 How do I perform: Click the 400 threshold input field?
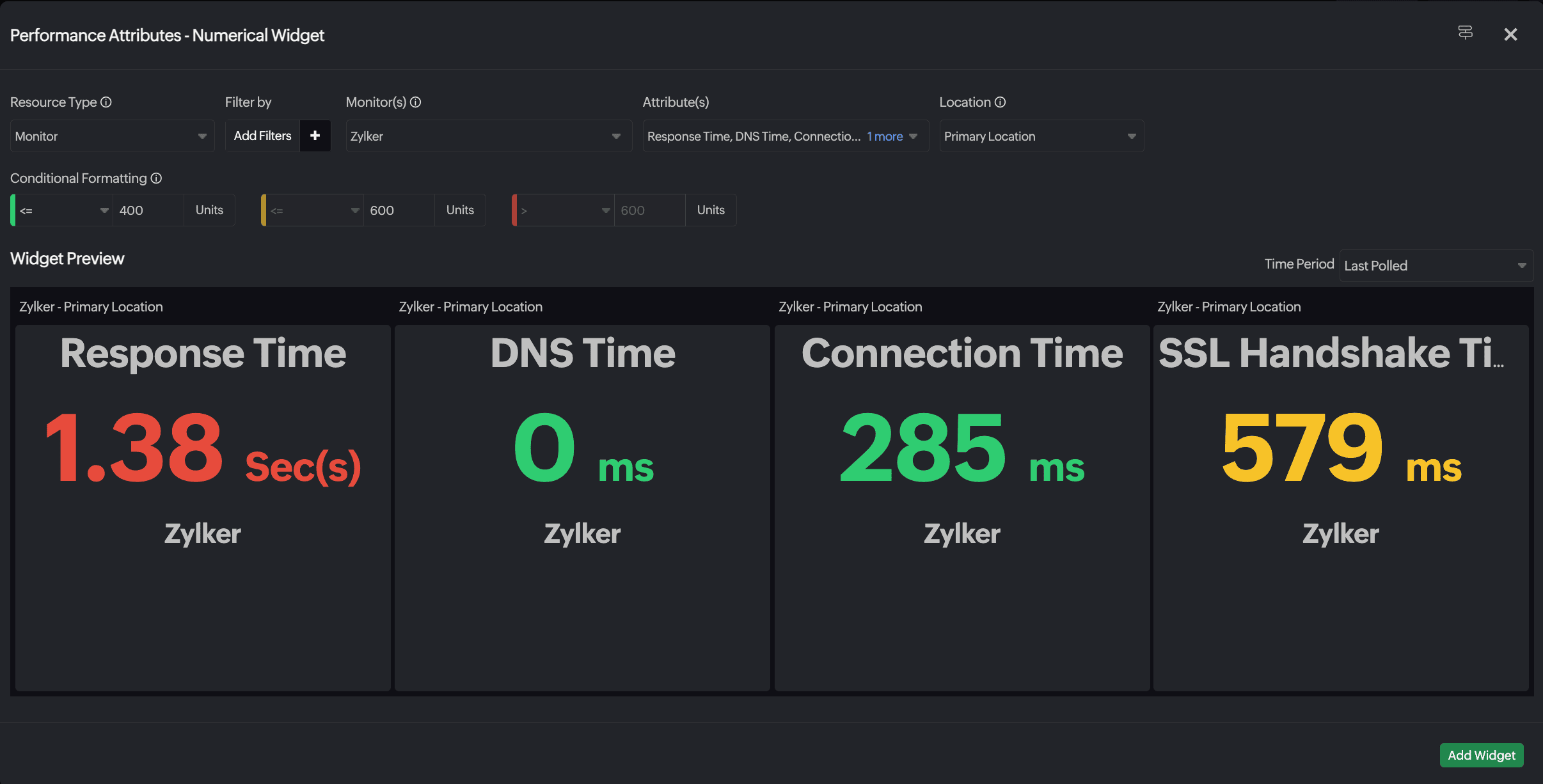pyautogui.click(x=148, y=210)
